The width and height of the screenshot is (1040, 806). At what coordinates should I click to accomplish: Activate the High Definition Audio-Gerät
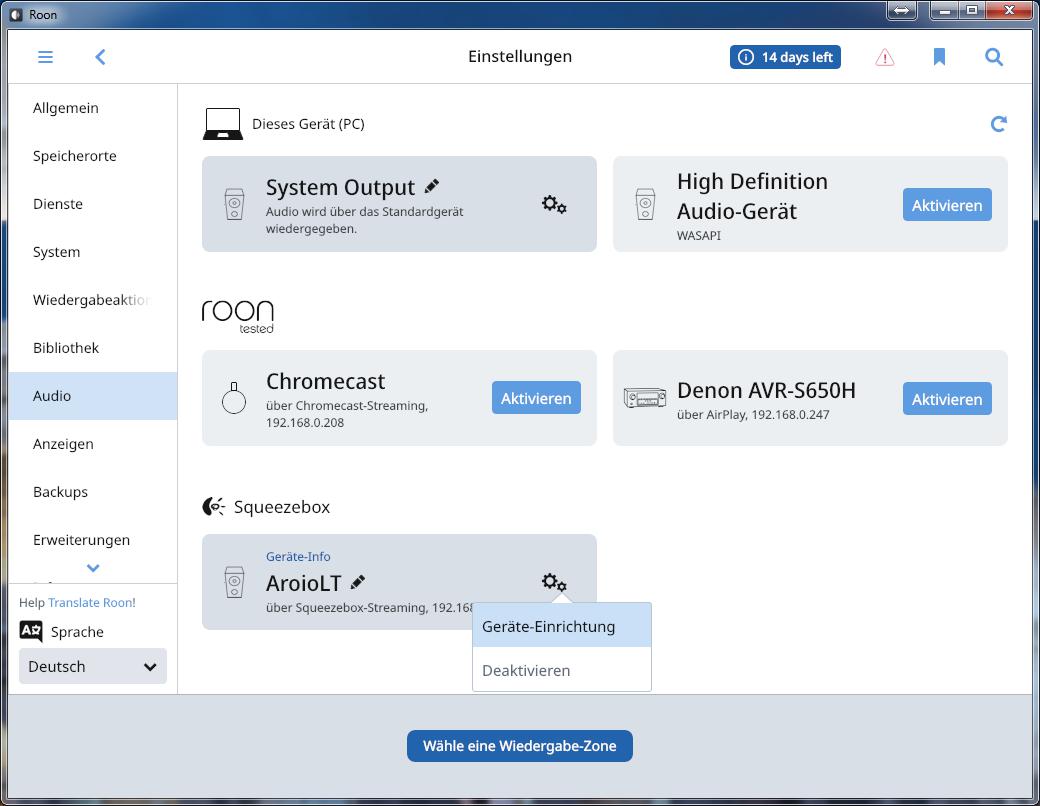[x=947, y=205]
